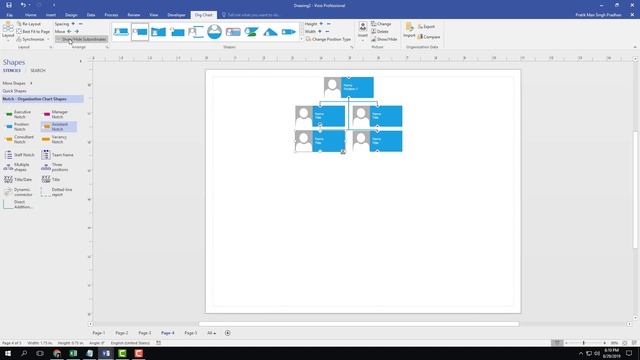Open the Layout gallery button
Viewport: 640px width, 360px height.
click(x=8, y=31)
